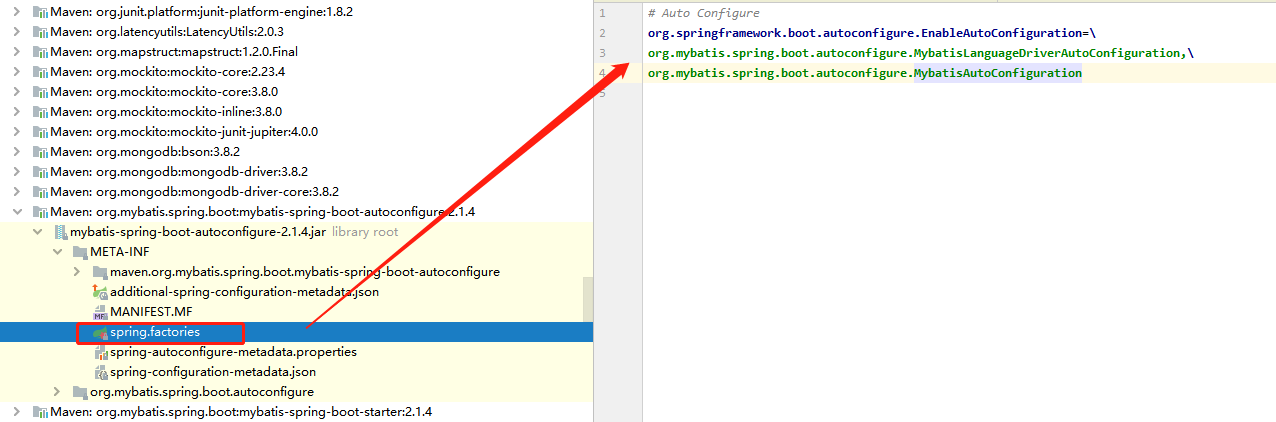
Task: Expand Maven mockito-core:2.23.4 library node
Action: (17, 72)
